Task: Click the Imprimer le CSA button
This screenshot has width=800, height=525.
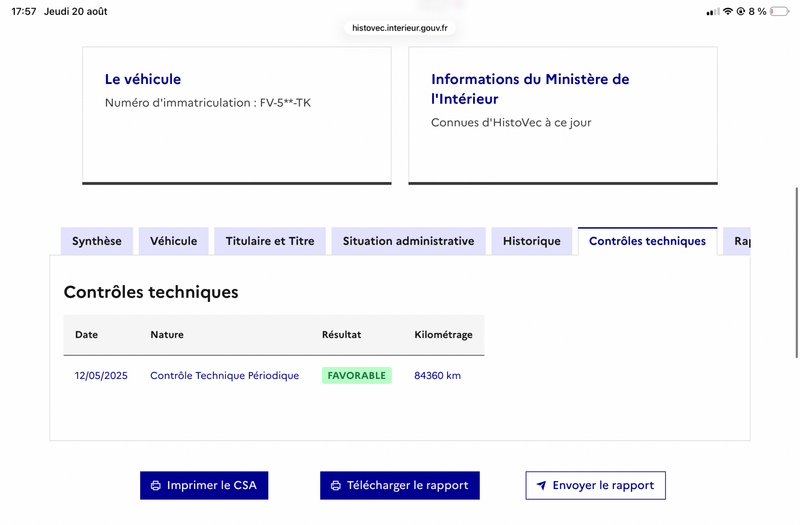Action: pos(204,486)
